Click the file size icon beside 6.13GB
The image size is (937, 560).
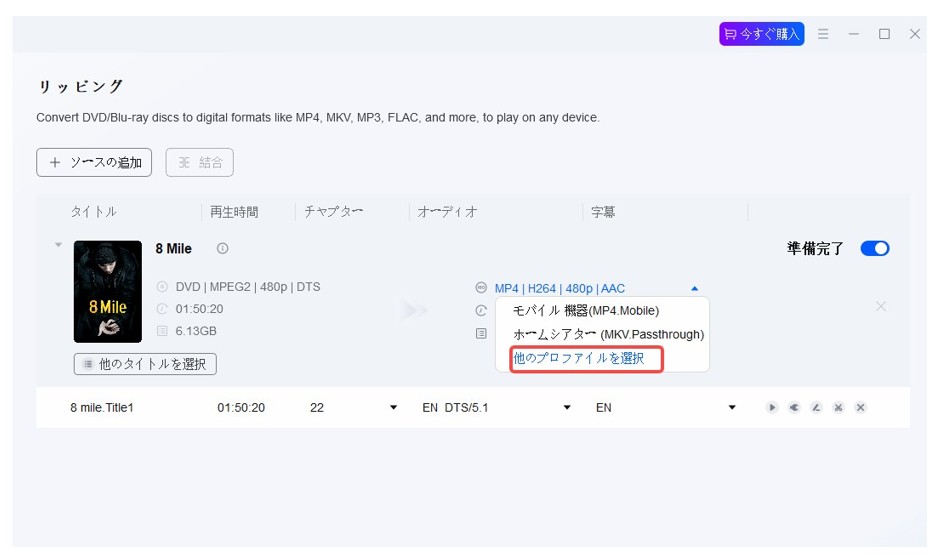162,331
